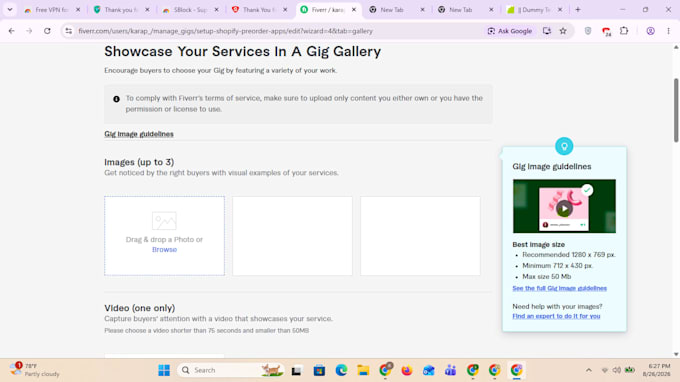Image resolution: width=680 pixels, height=382 pixels.
Task: Switch to the Free VPN tab
Action: (51, 10)
